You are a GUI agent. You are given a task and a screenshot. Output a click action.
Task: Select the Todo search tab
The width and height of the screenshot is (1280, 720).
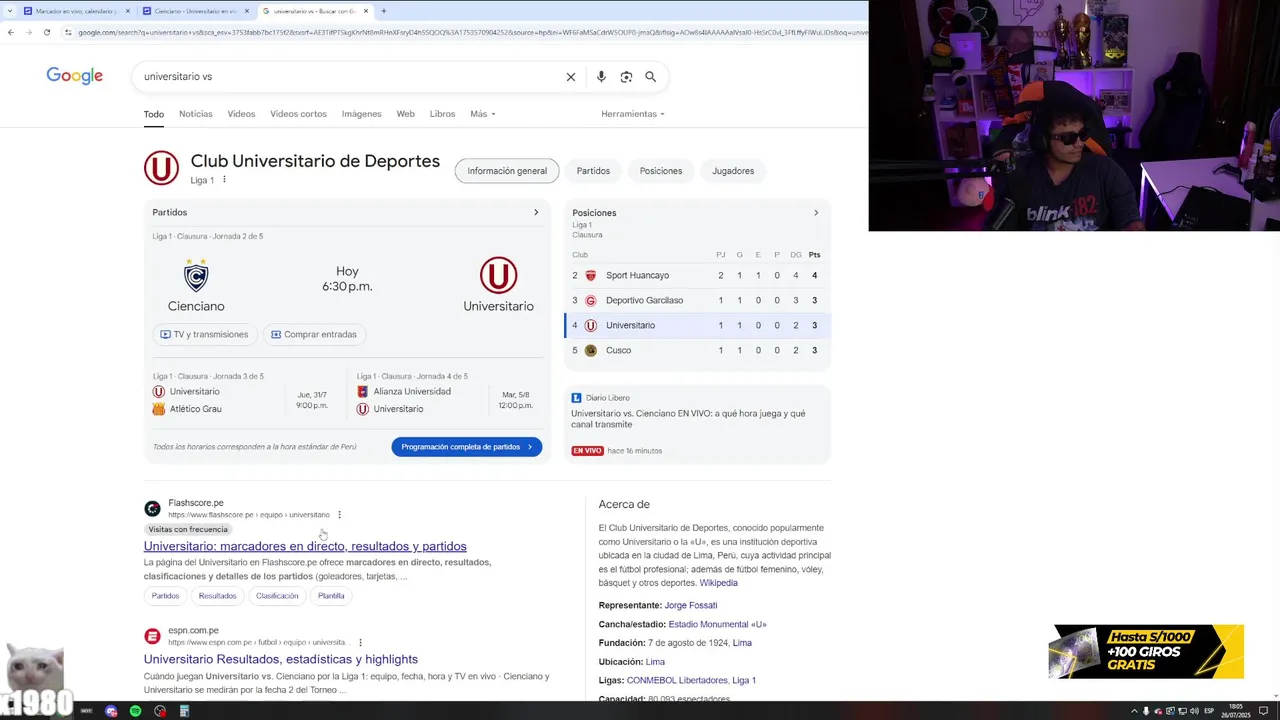coord(153,114)
